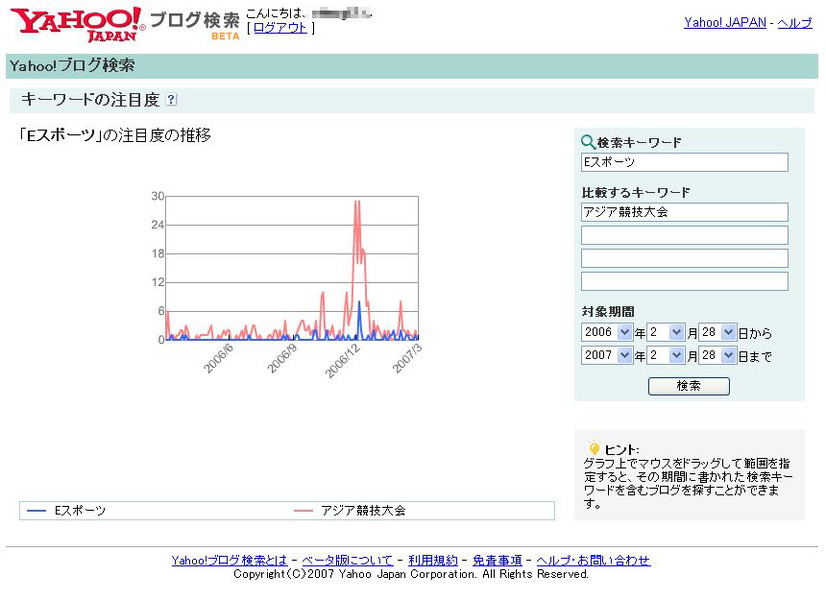Click the fourth empty comparison keyword field

[x=684, y=281]
